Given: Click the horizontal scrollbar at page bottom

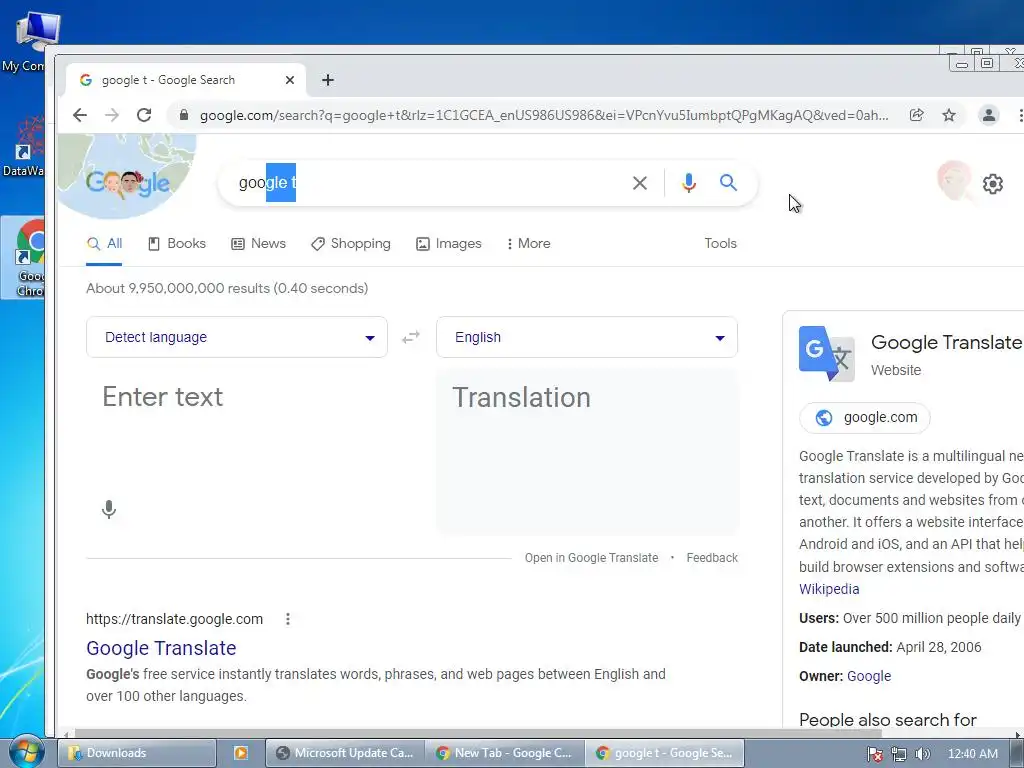Looking at the screenshot, I should [x=477, y=733].
